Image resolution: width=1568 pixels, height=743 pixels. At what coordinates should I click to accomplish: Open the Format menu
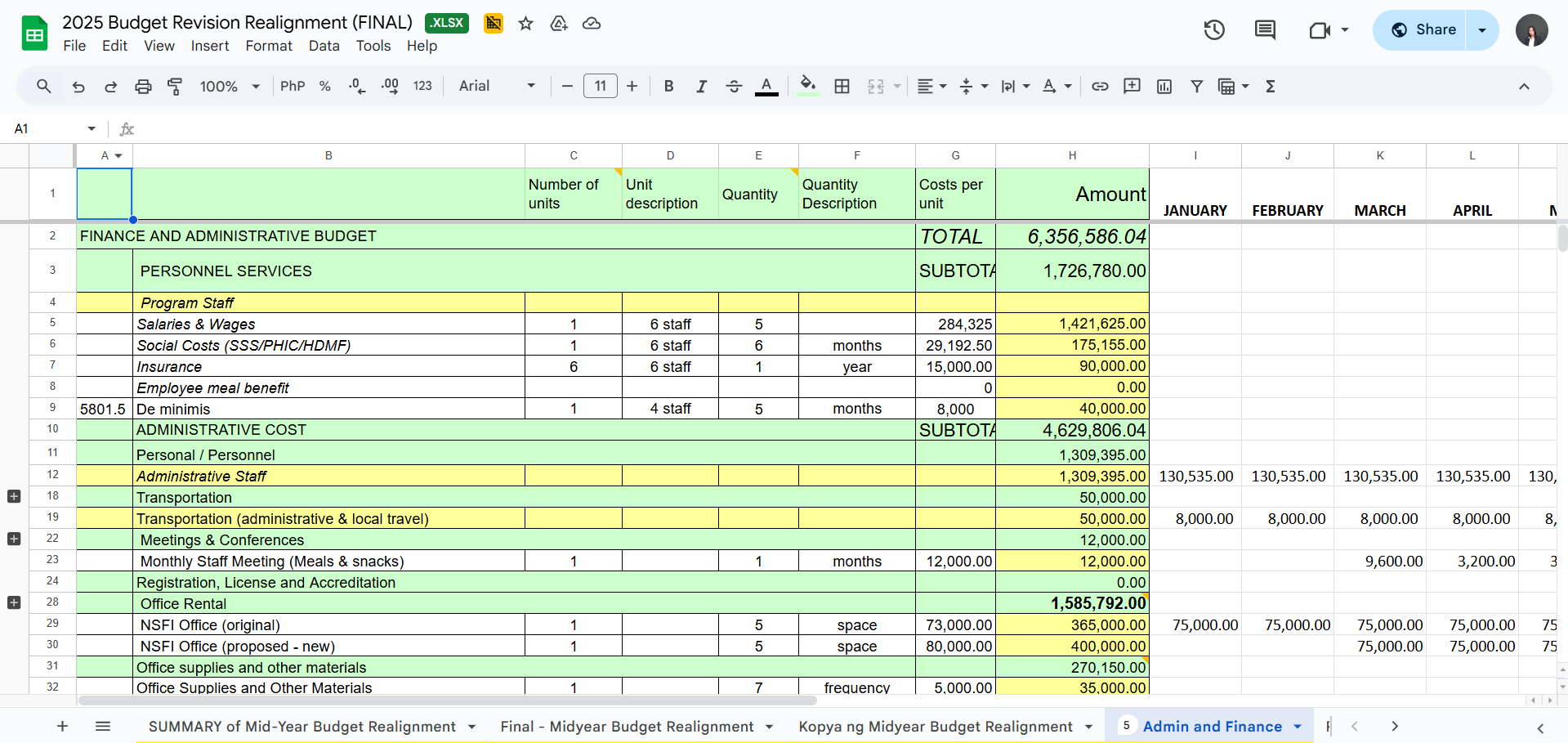(269, 46)
